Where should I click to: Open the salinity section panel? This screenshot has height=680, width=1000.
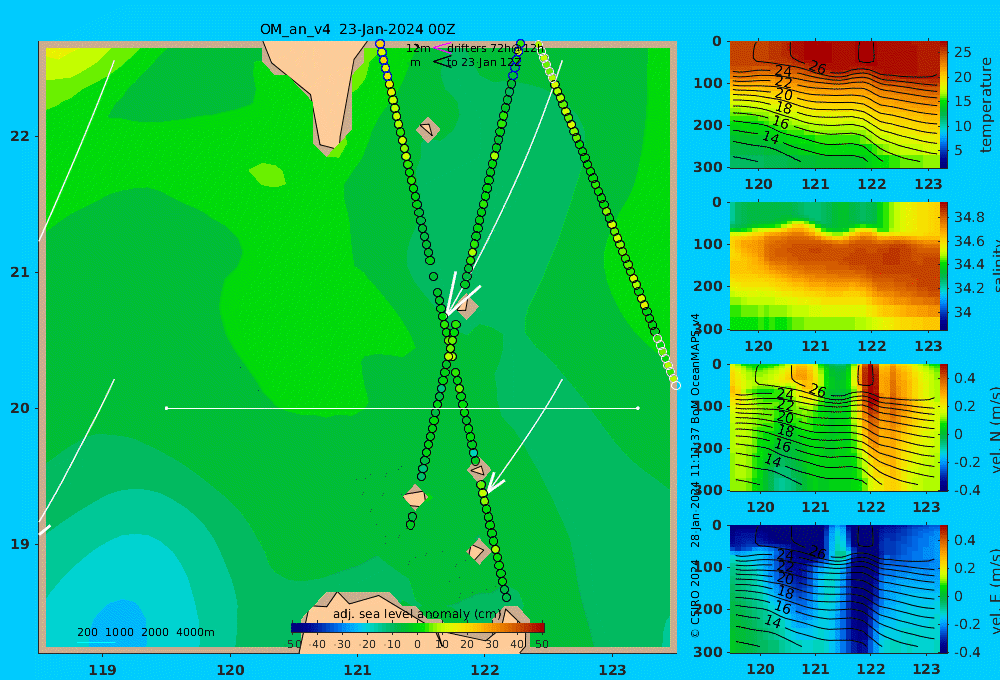click(x=834, y=266)
